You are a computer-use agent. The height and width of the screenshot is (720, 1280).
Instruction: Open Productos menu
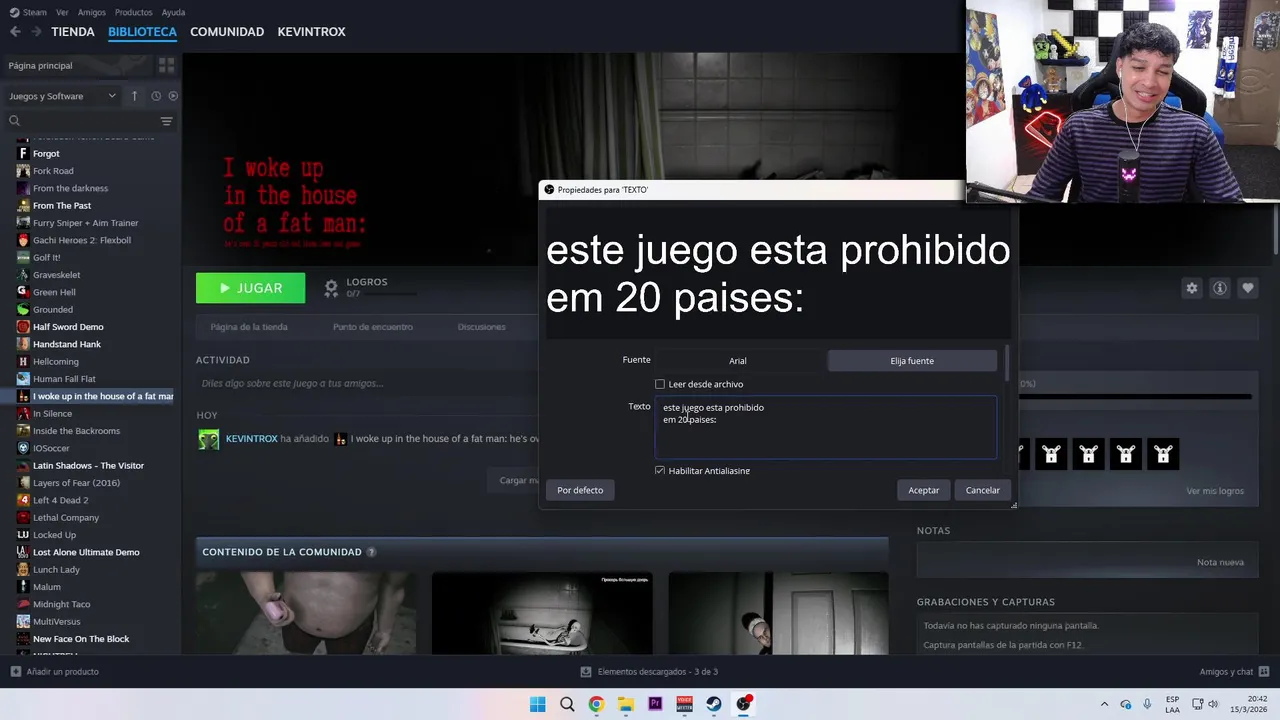[x=133, y=12]
